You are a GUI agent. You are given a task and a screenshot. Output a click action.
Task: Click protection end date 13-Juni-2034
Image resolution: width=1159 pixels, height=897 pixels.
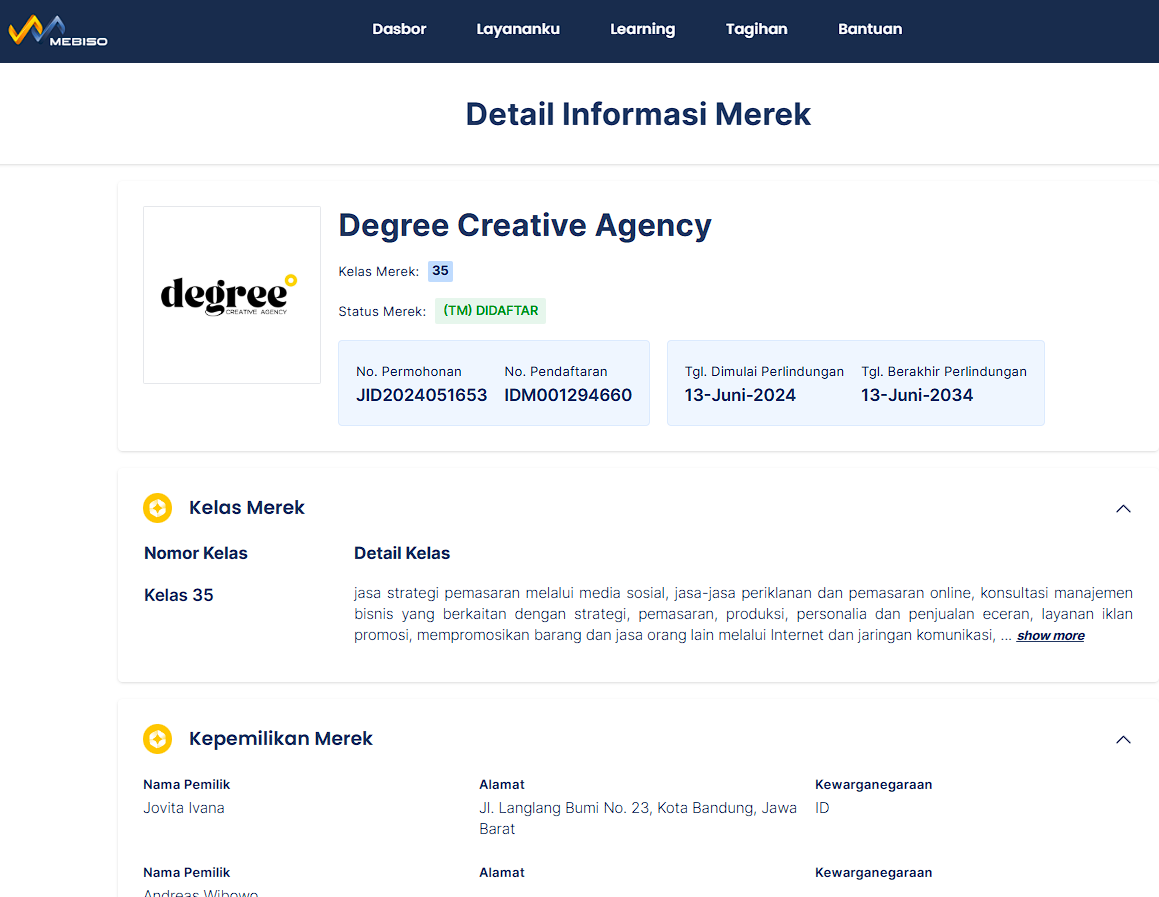[x=917, y=395]
